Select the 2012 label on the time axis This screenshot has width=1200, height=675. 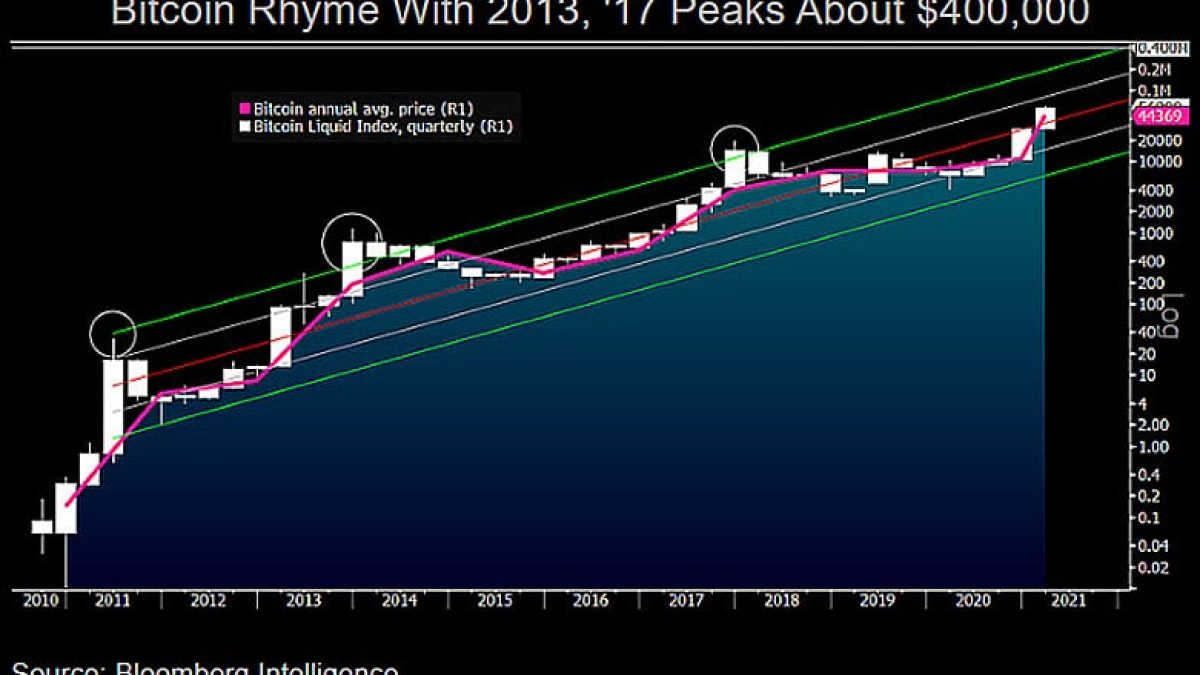(x=207, y=601)
